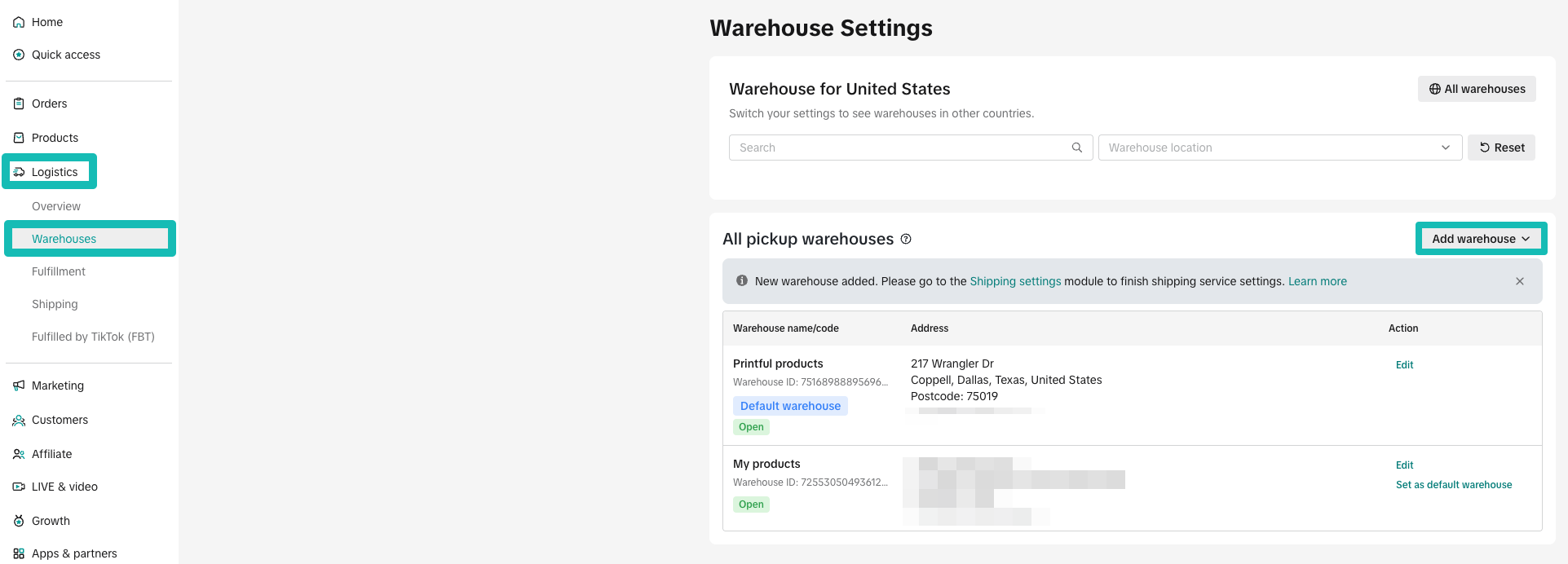Go to Shipping under Logistics
The image size is (1568, 564).
(55, 304)
